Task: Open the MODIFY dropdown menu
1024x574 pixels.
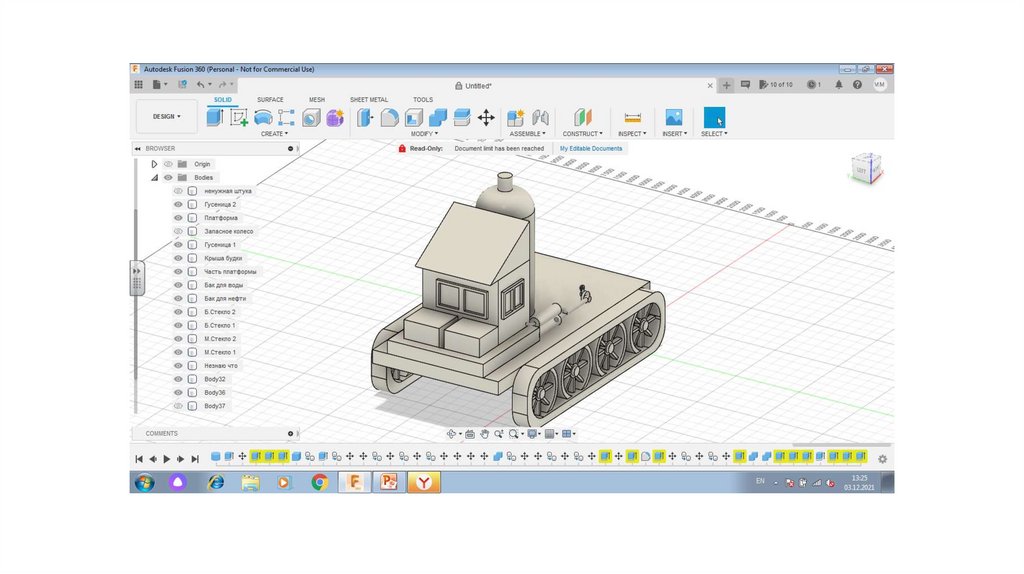Action: pos(424,134)
